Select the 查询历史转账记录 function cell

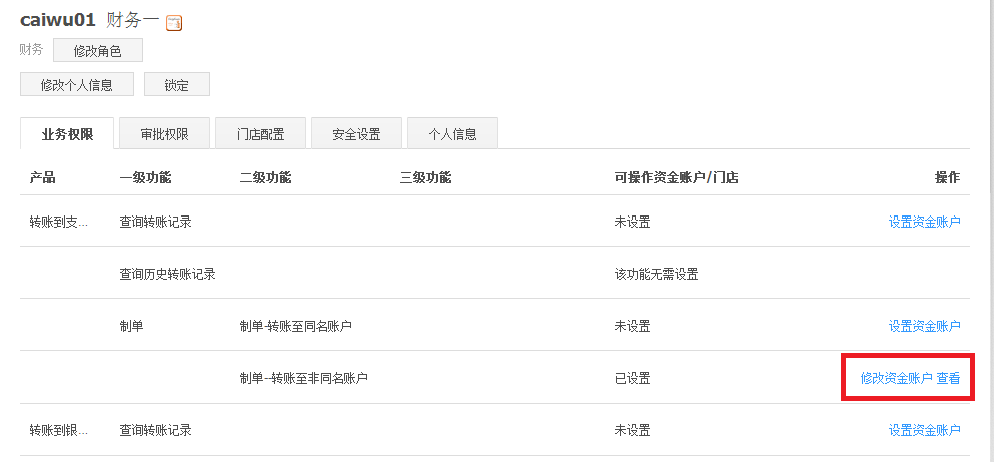point(167,274)
